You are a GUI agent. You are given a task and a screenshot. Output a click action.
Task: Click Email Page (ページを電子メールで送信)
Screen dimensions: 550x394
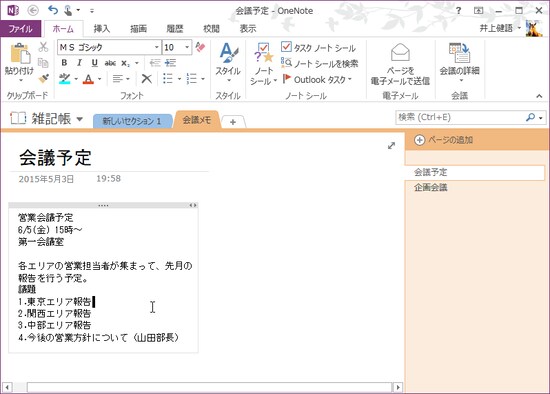[x=400, y=64]
